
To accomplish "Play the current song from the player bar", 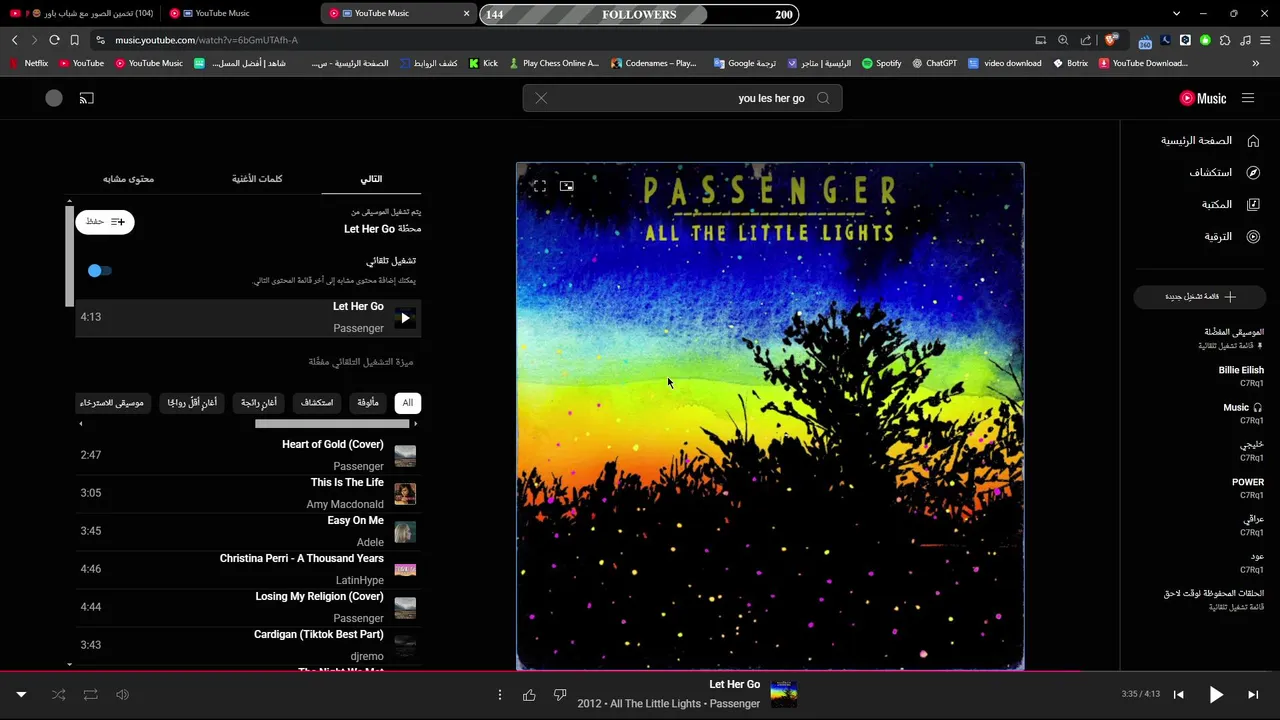I will pos(1216,695).
